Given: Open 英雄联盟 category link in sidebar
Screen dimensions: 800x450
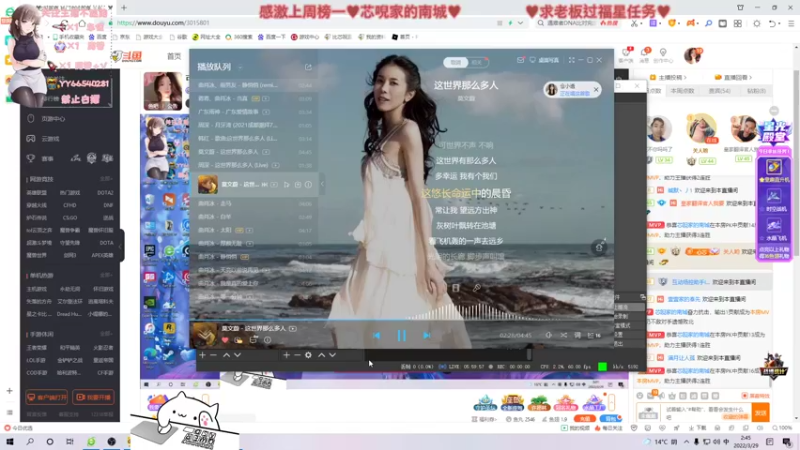Looking at the screenshot, I should [x=36, y=193].
